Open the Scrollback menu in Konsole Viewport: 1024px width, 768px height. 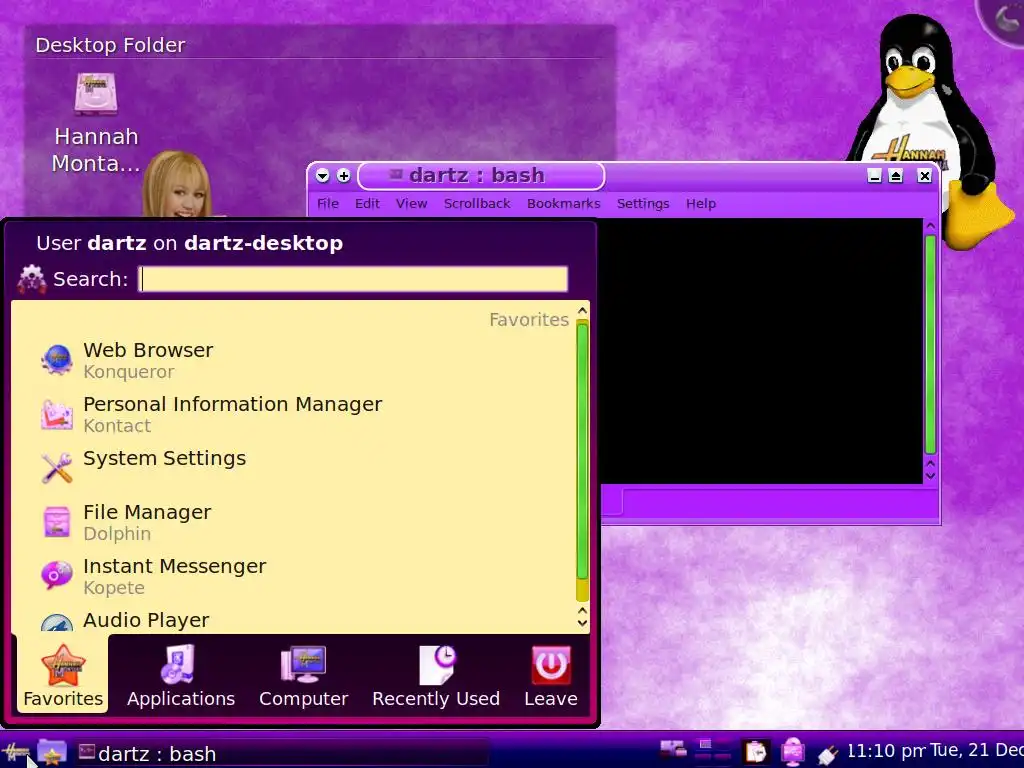(477, 203)
